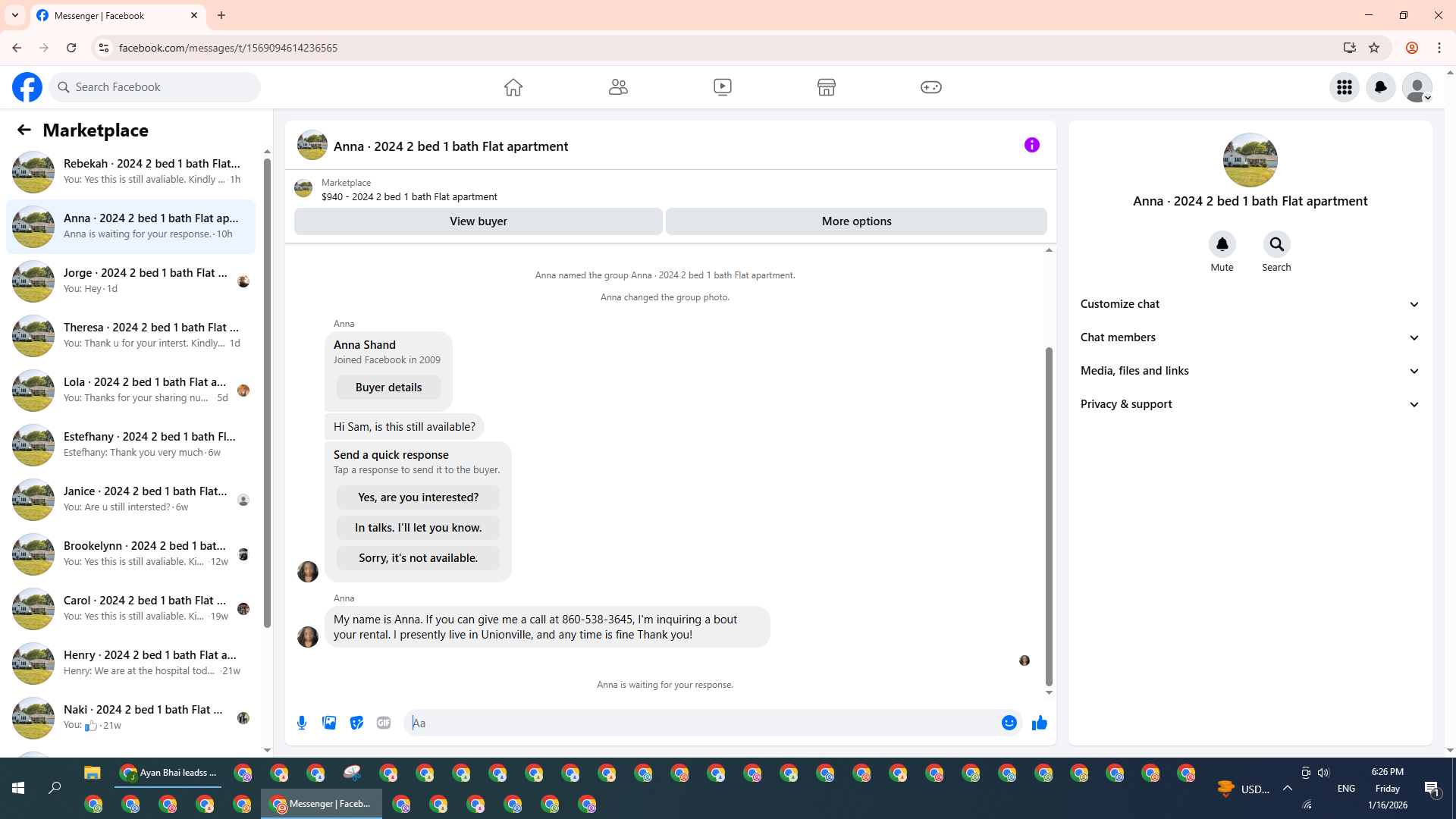1456x819 pixels.
Task: Open the Facebook Marketplace store icon
Action: tap(826, 87)
